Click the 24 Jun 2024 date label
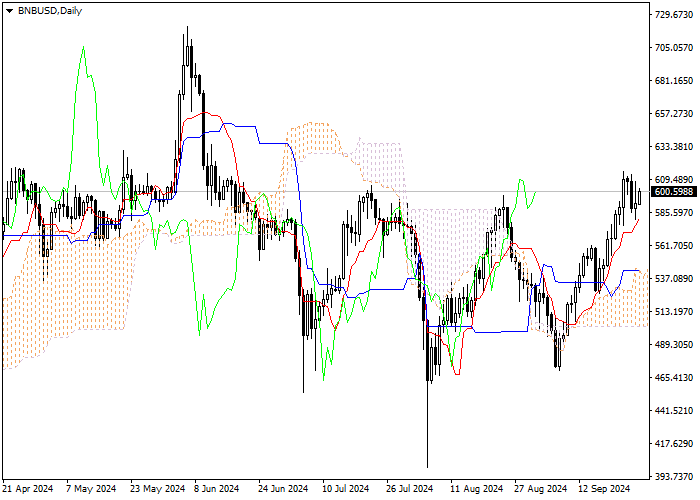 (x=283, y=489)
